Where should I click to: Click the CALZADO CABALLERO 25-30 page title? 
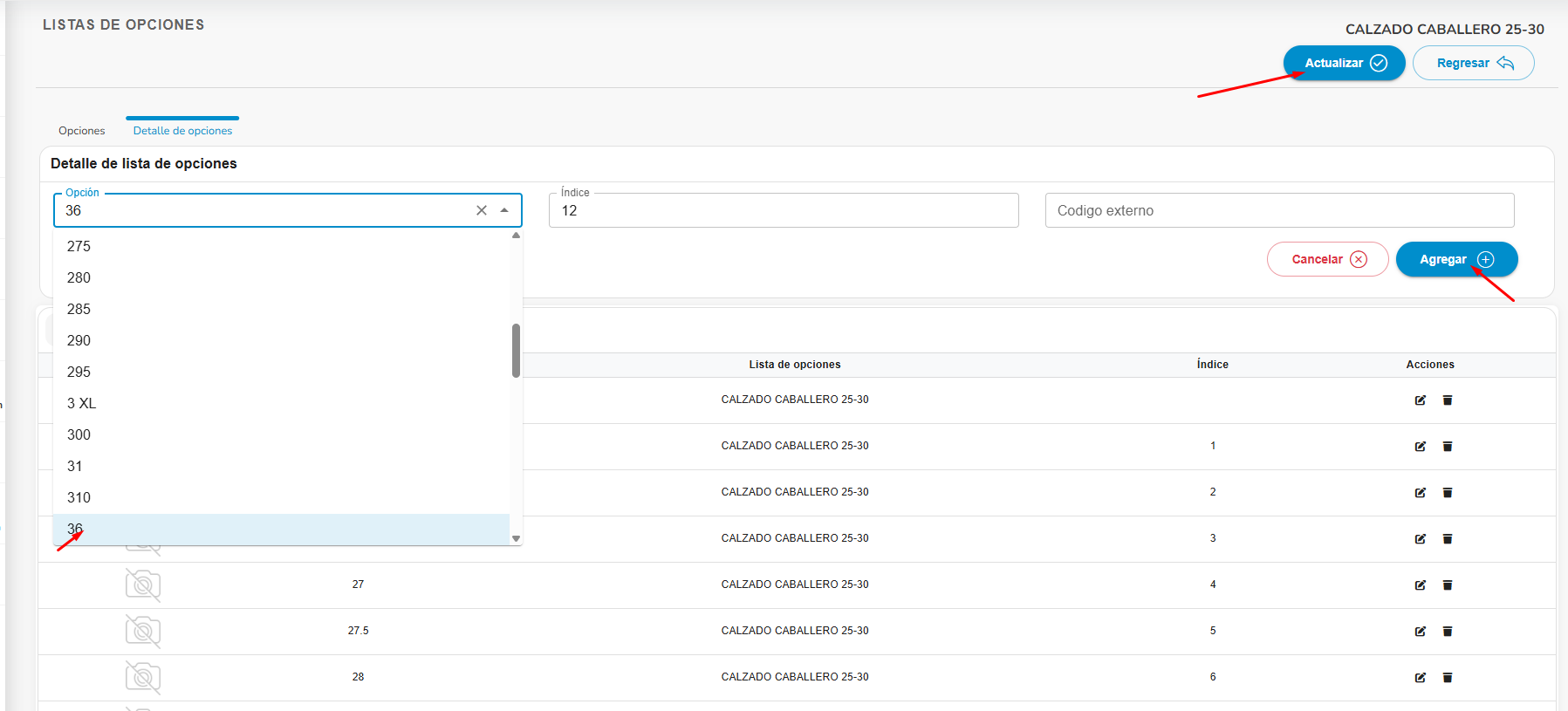point(1445,29)
